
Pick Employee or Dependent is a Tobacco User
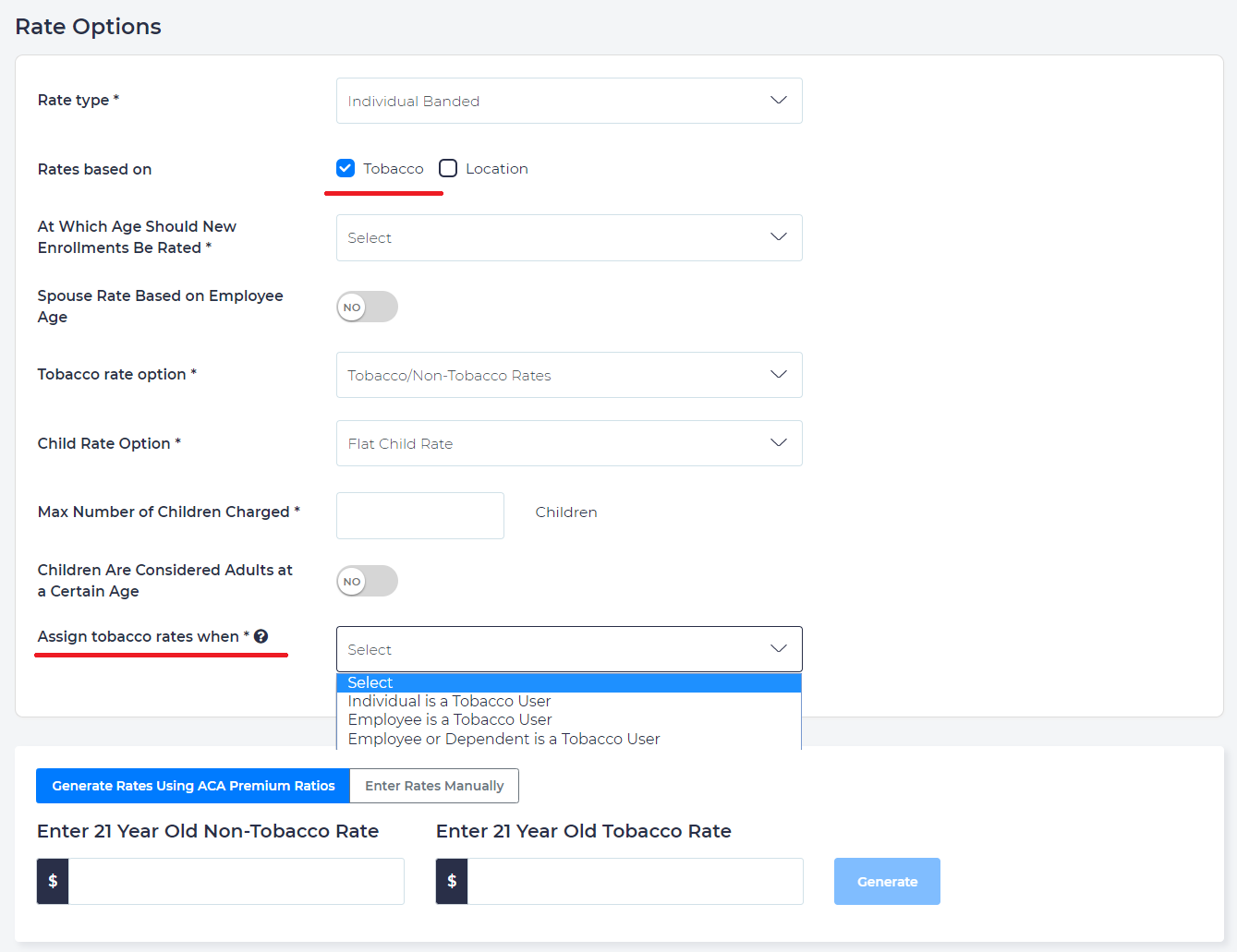[x=503, y=740]
